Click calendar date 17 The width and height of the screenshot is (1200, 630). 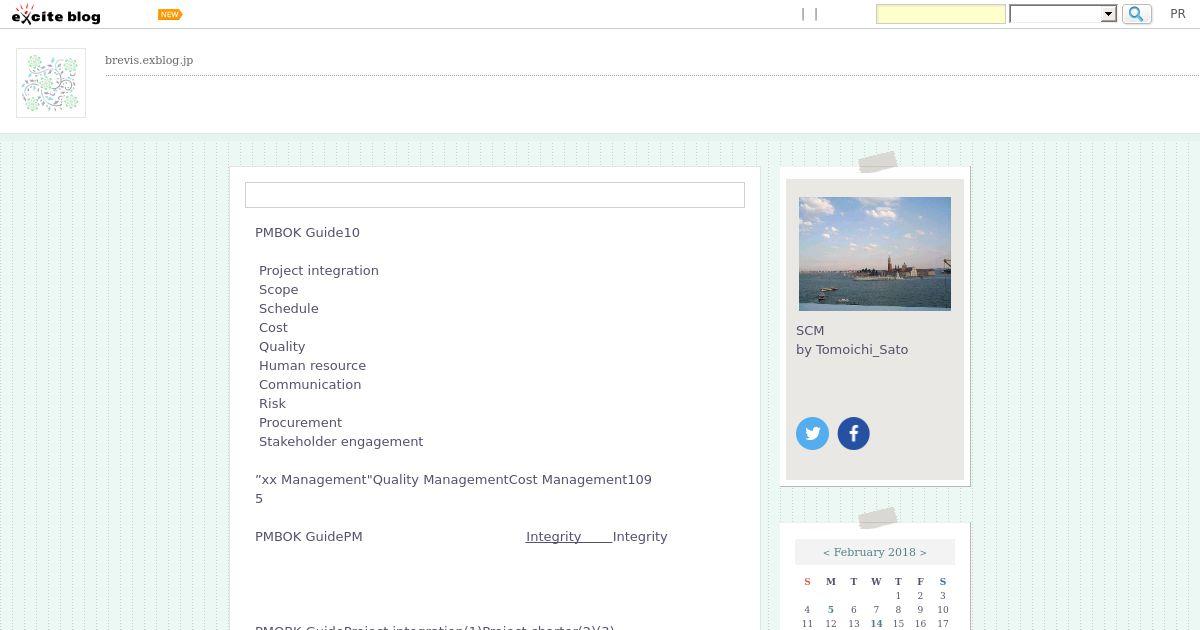coord(942,623)
